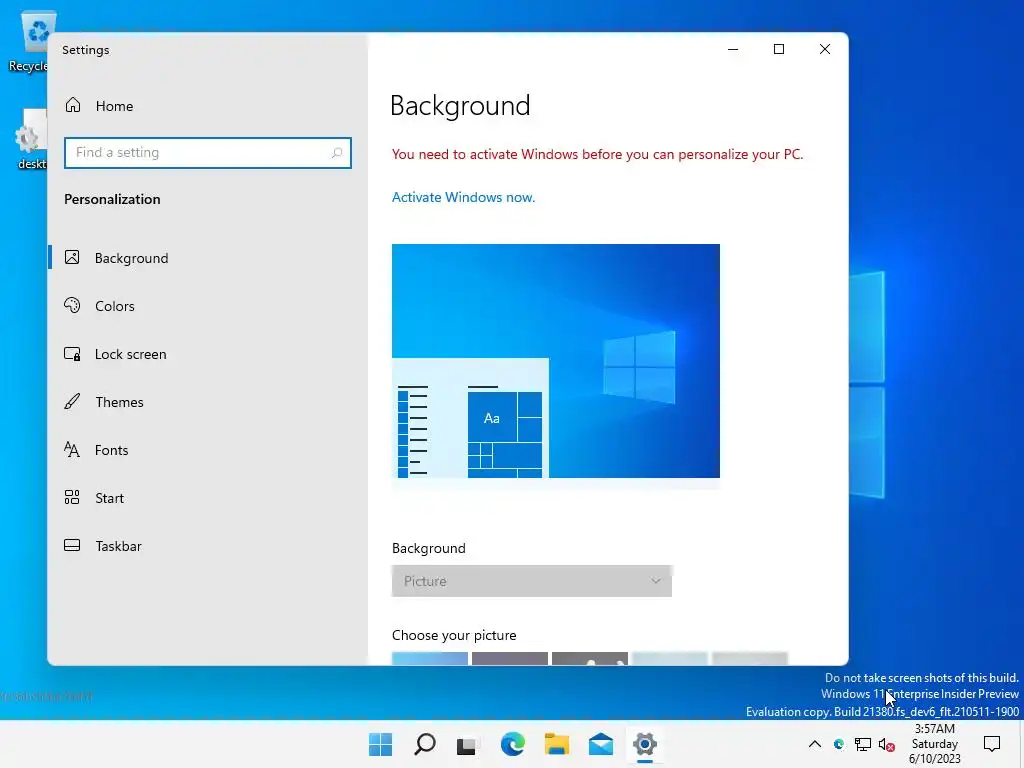Click the Taskbar icon in sidebar
This screenshot has height=768, width=1024.
(72, 545)
